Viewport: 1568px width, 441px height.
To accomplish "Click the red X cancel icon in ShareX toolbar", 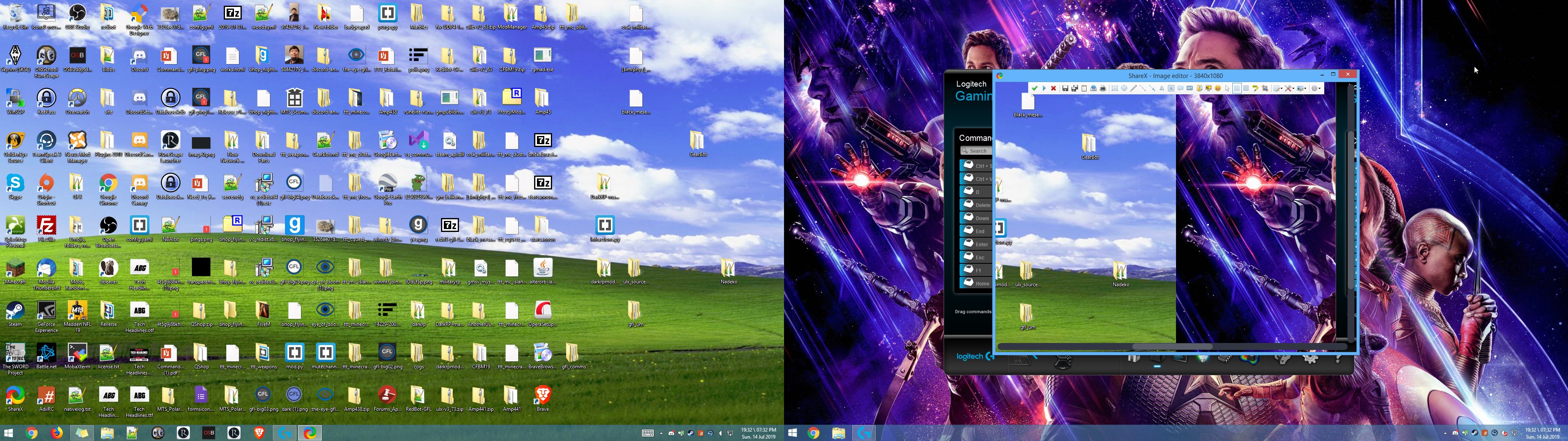I will coord(1053,88).
